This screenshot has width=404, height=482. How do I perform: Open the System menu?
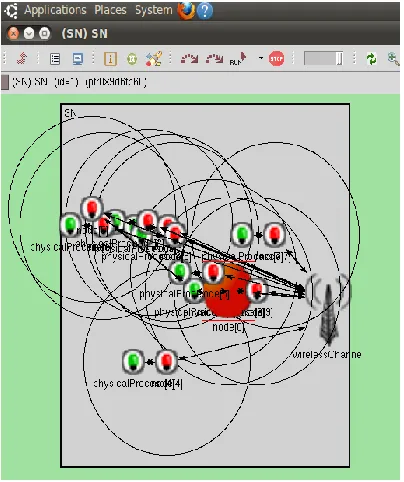tap(154, 10)
